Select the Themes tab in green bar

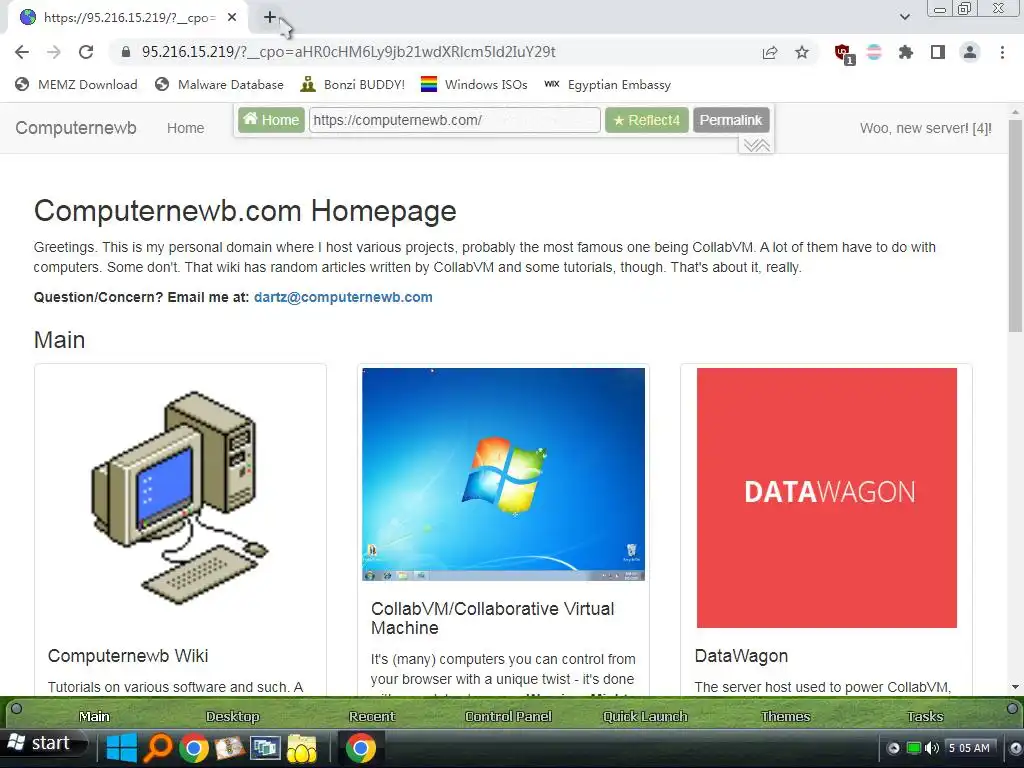click(785, 716)
